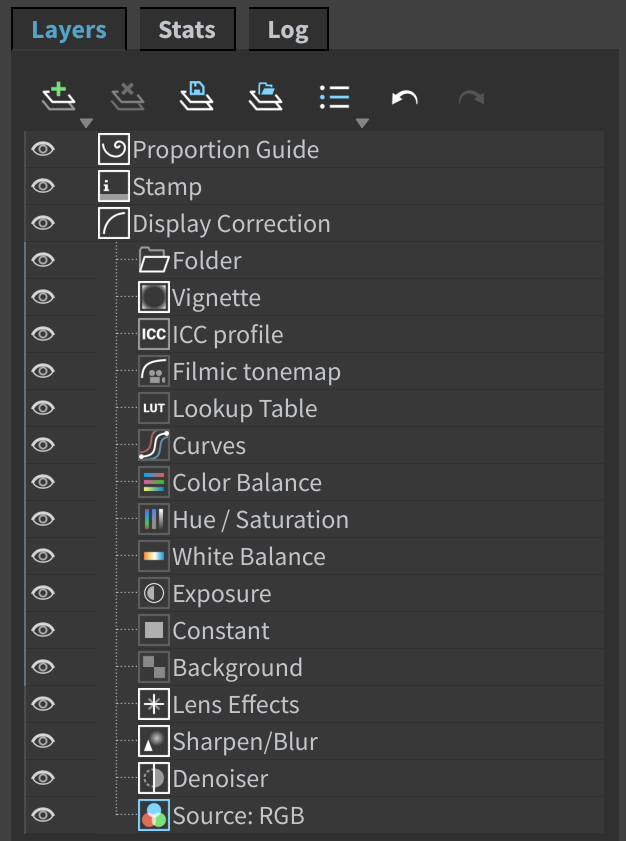Click the Undo arrow icon
The height and width of the screenshot is (841, 626).
(404, 98)
